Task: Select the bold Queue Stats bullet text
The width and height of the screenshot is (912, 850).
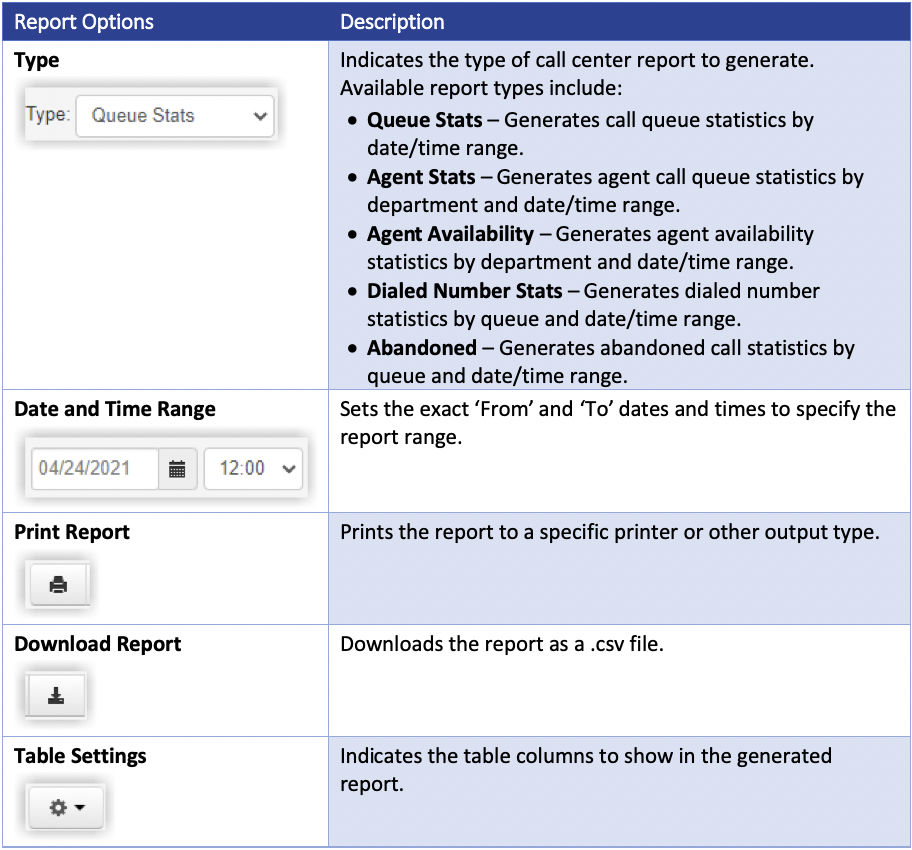Action: (x=425, y=120)
